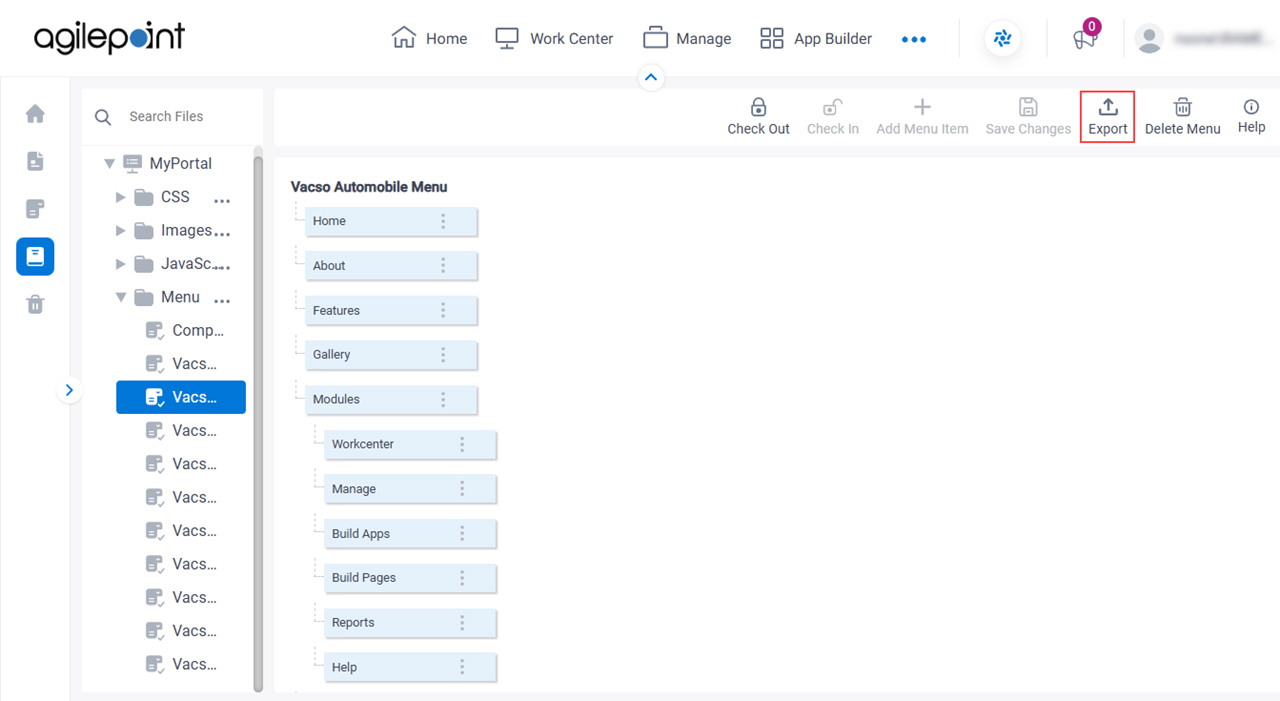
Task: Open the notifications megaphone icon
Action: coord(1085,39)
